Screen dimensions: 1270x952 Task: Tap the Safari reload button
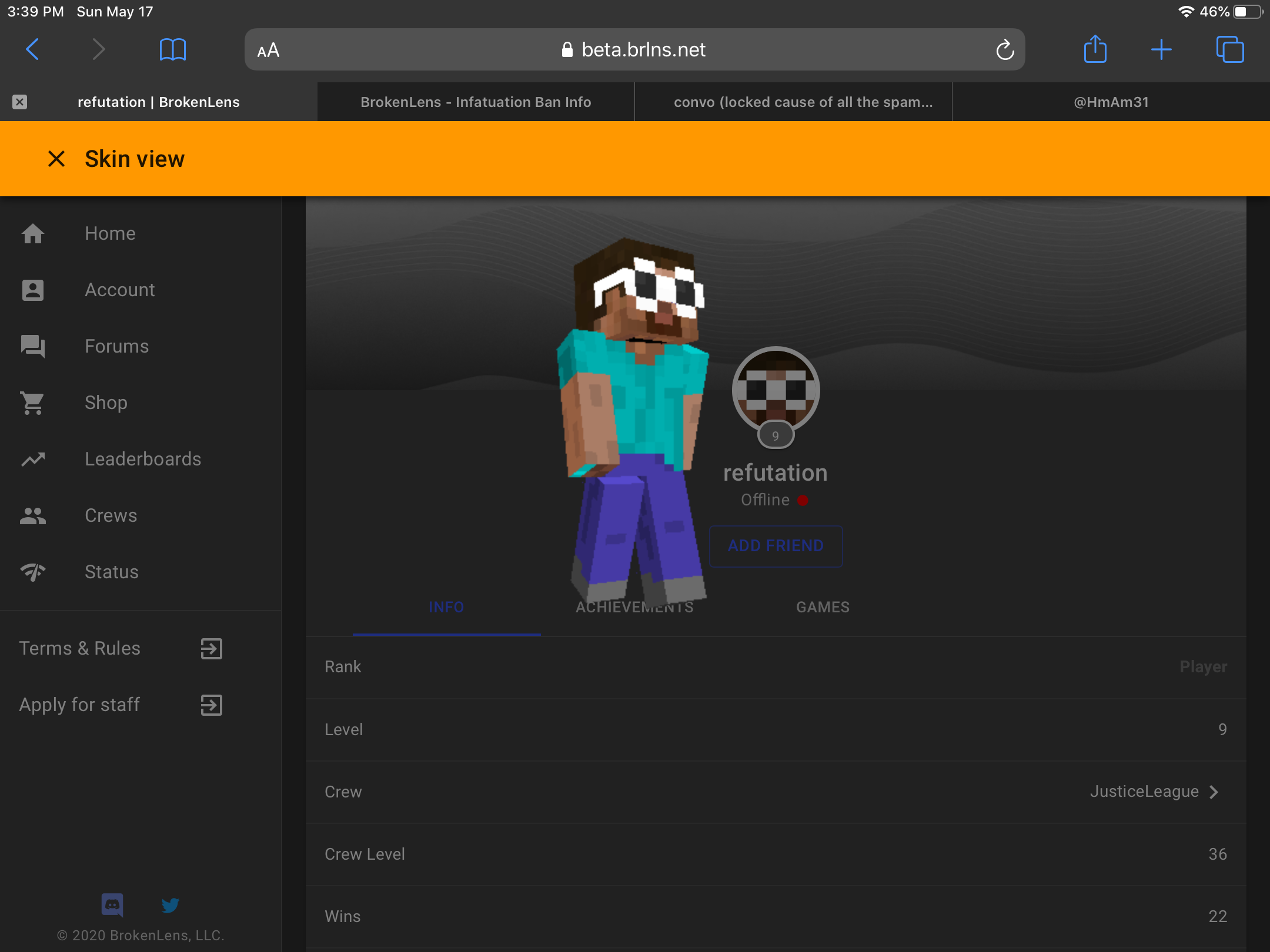tap(1005, 50)
